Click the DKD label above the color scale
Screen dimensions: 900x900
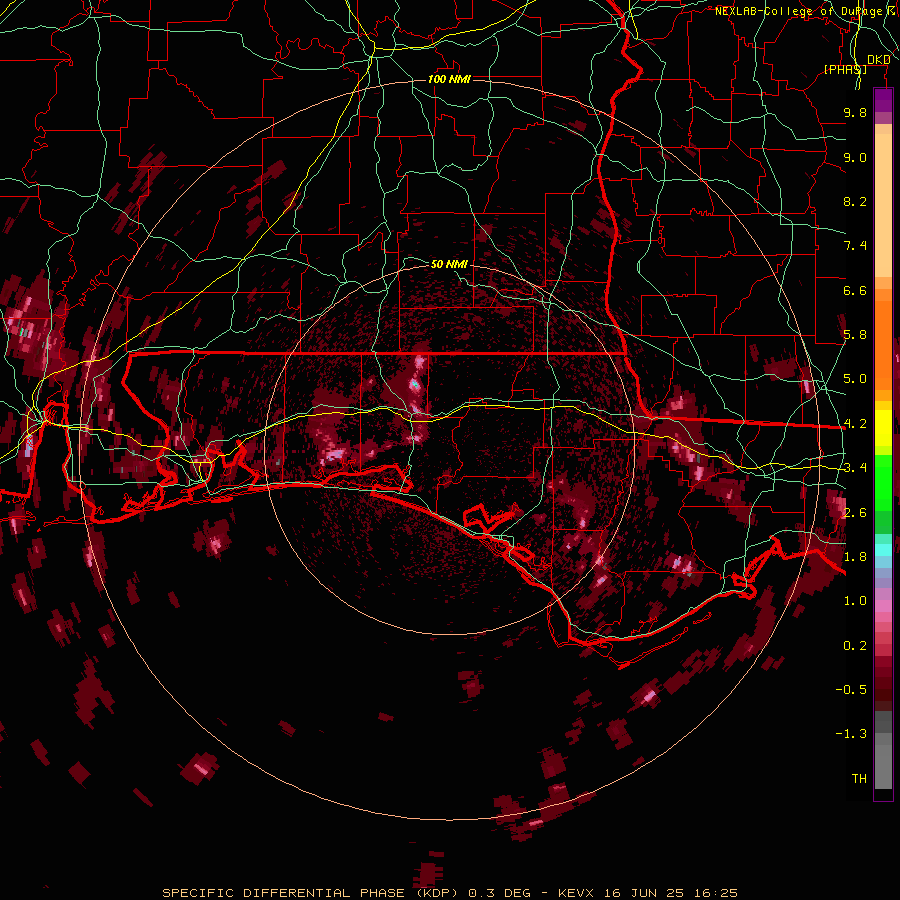[x=878, y=60]
